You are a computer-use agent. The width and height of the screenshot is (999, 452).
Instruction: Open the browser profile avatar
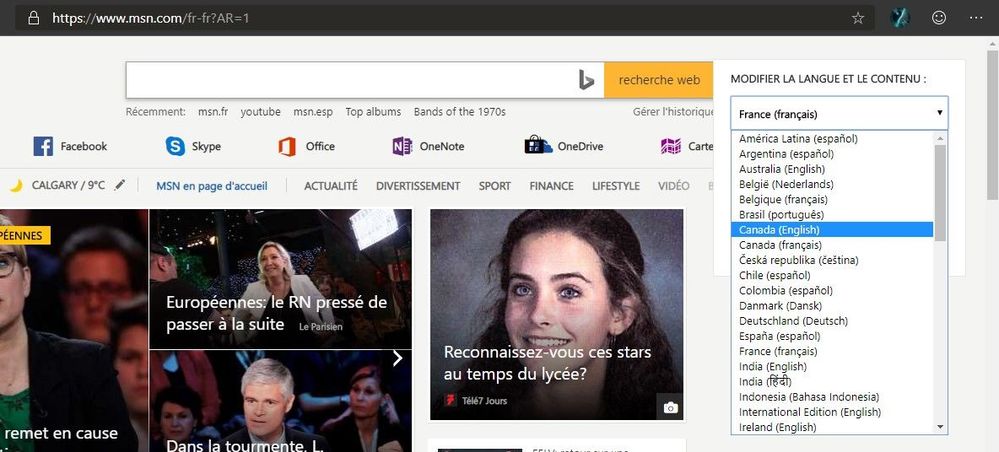[x=900, y=18]
